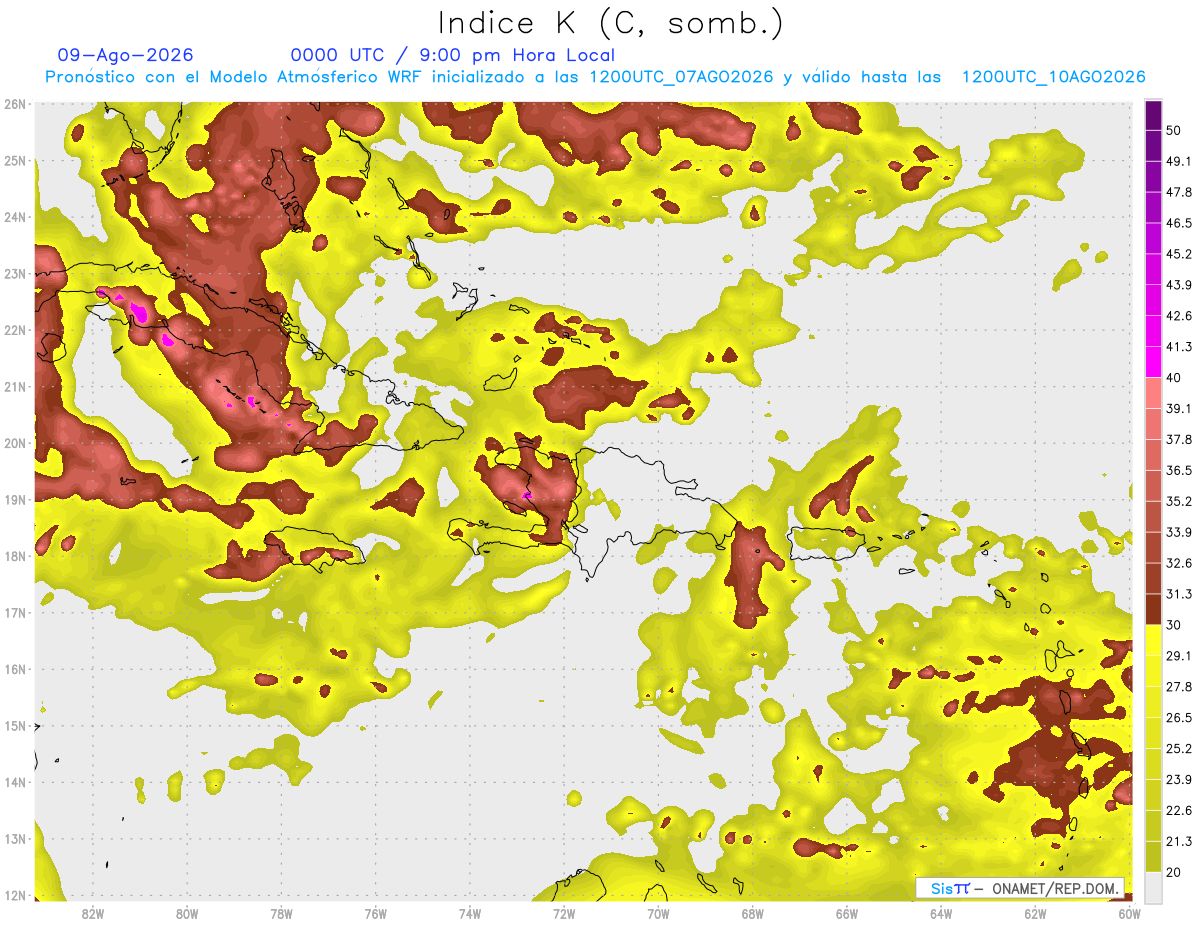Click the longitude label "82W"
This screenshot has width=1200, height=927.
coord(93,913)
